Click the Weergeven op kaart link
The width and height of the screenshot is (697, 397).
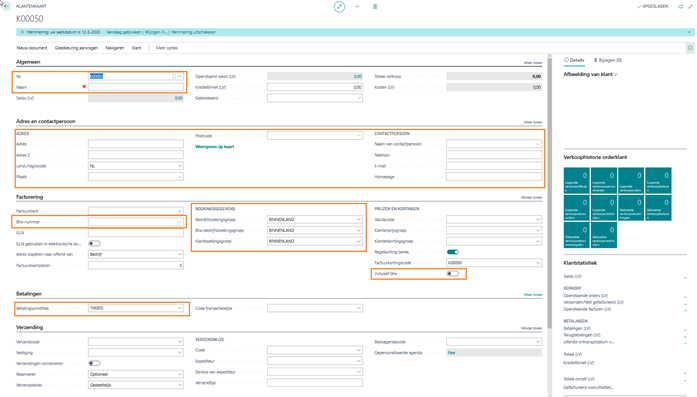click(215, 147)
